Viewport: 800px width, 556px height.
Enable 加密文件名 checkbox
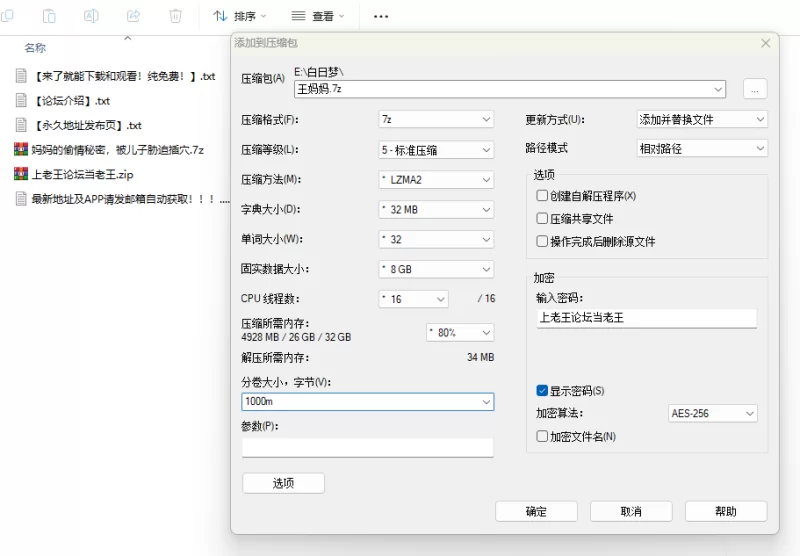point(542,436)
